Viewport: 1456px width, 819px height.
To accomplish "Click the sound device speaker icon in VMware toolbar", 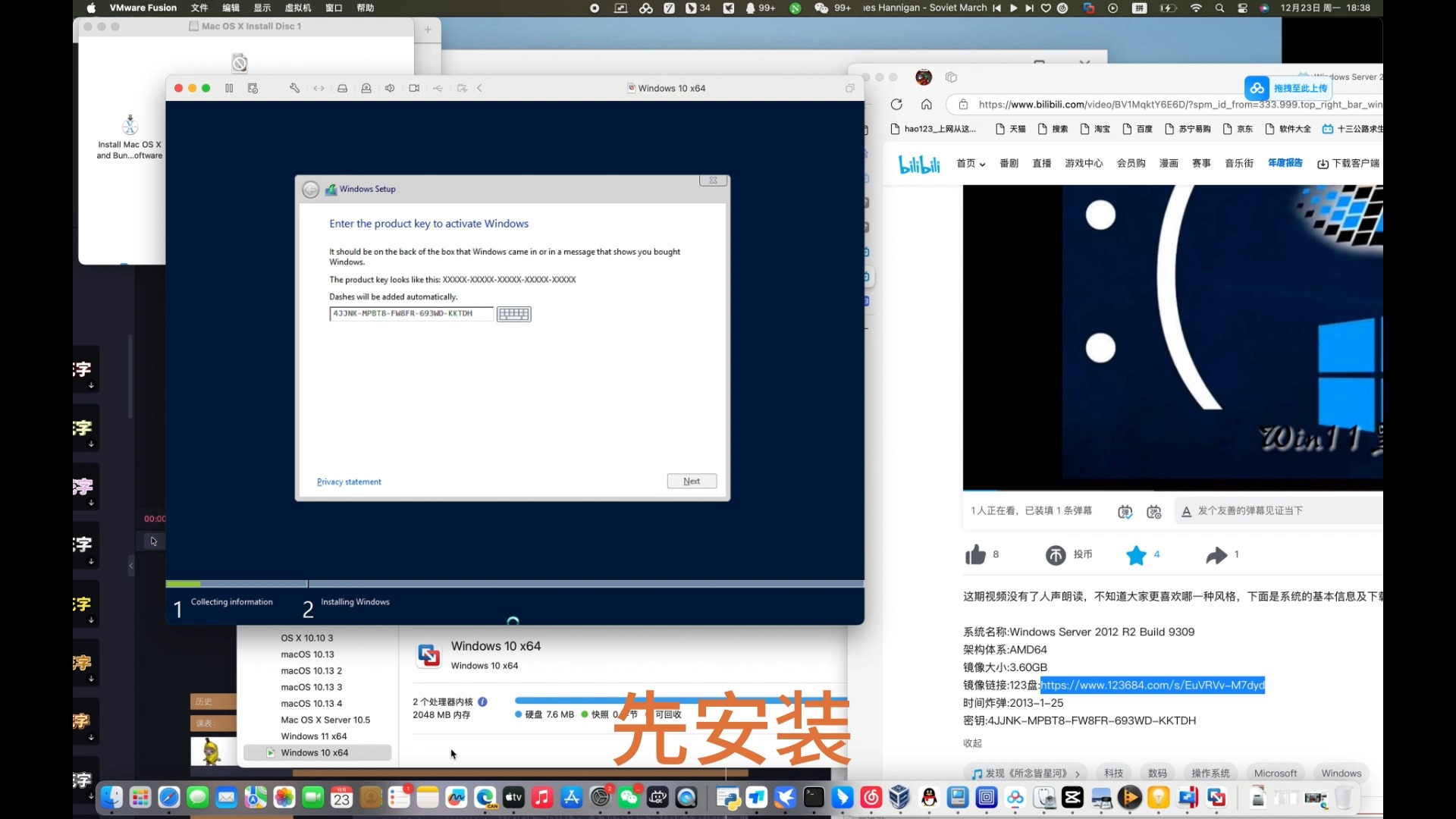I will (x=390, y=88).
